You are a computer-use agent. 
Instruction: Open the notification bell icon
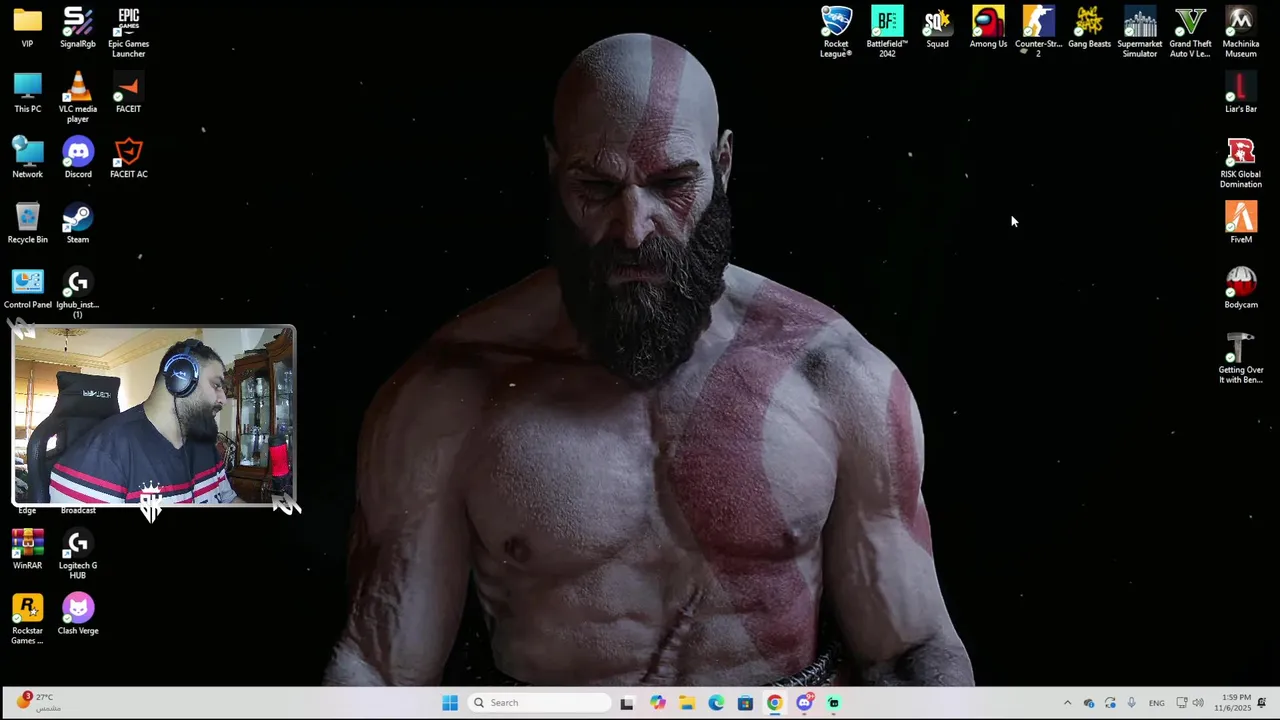[x=1263, y=703]
